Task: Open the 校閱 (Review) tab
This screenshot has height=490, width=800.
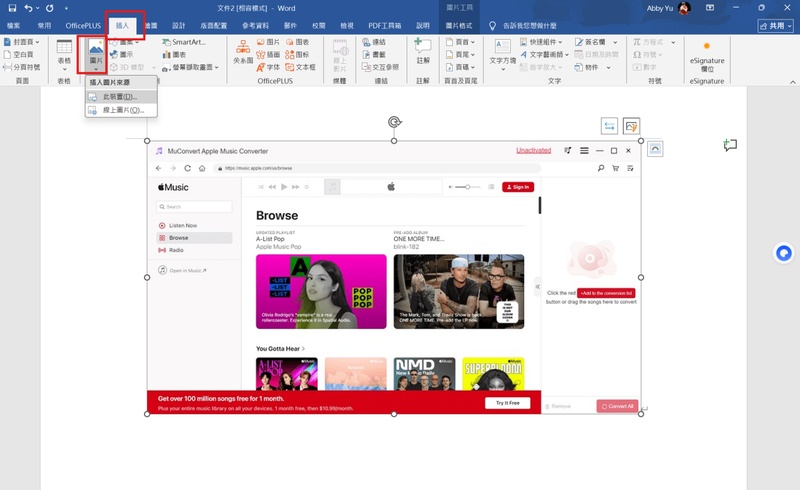Action: [319, 26]
